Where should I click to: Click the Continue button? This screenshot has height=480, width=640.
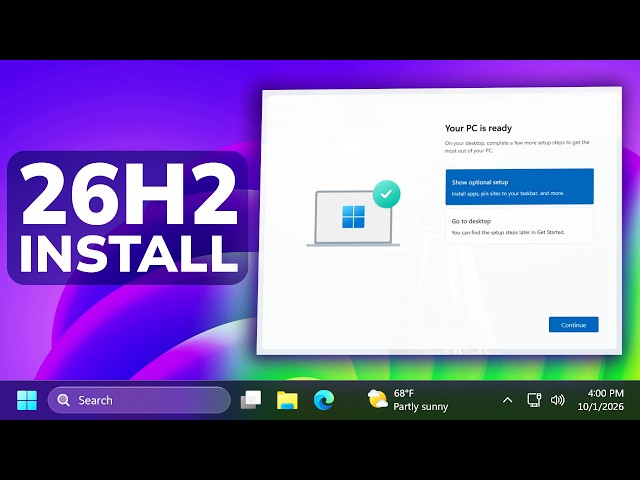573,325
